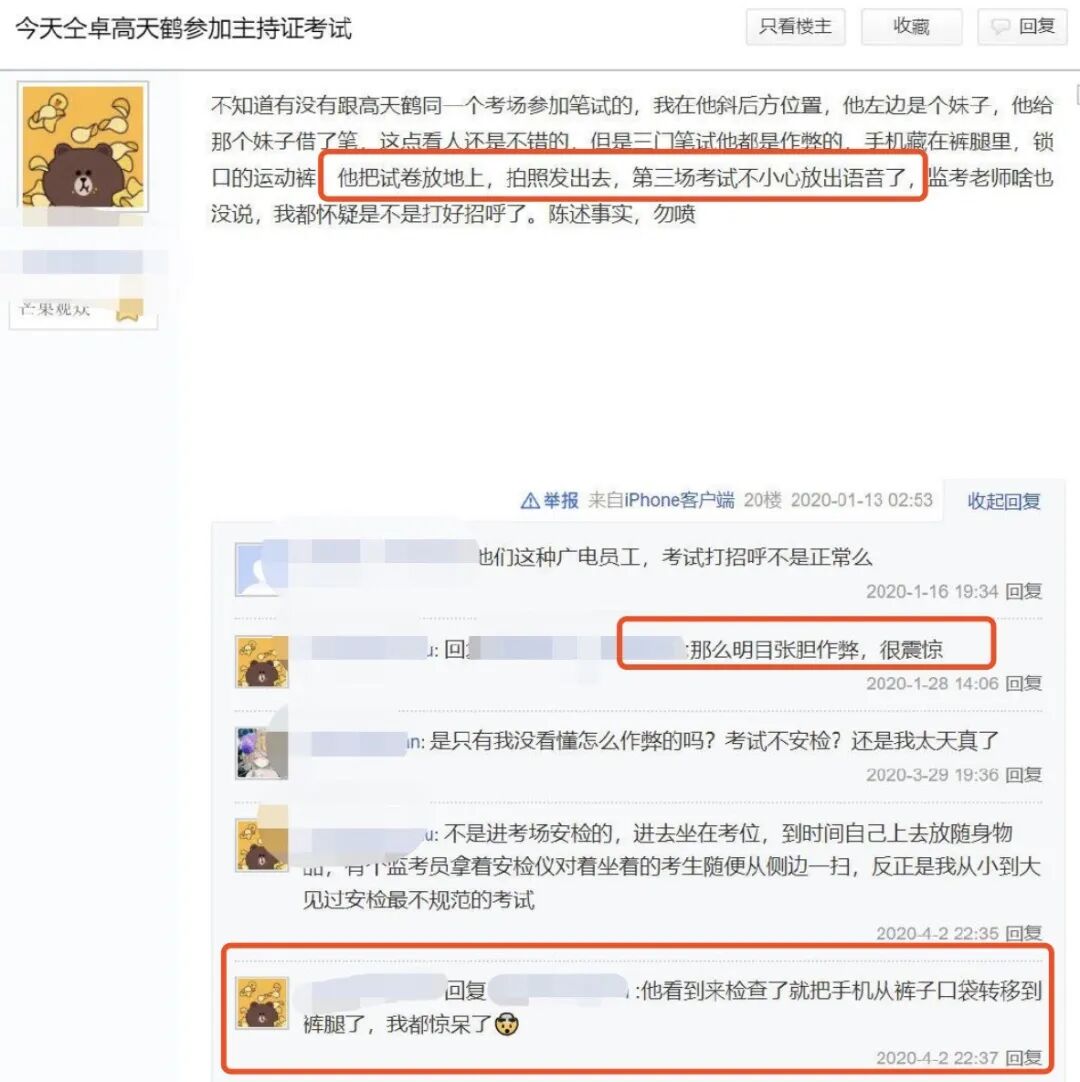Screen dimensions: 1080x1082
Task: Click bear avatar beside 很震惊 comment
Action: (262, 662)
